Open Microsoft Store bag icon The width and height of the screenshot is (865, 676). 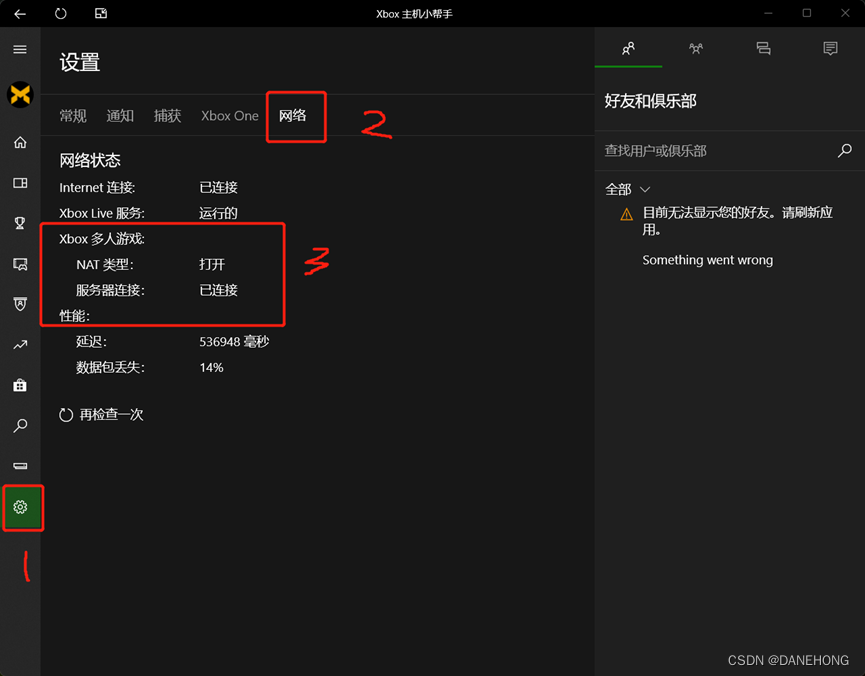click(x=20, y=385)
